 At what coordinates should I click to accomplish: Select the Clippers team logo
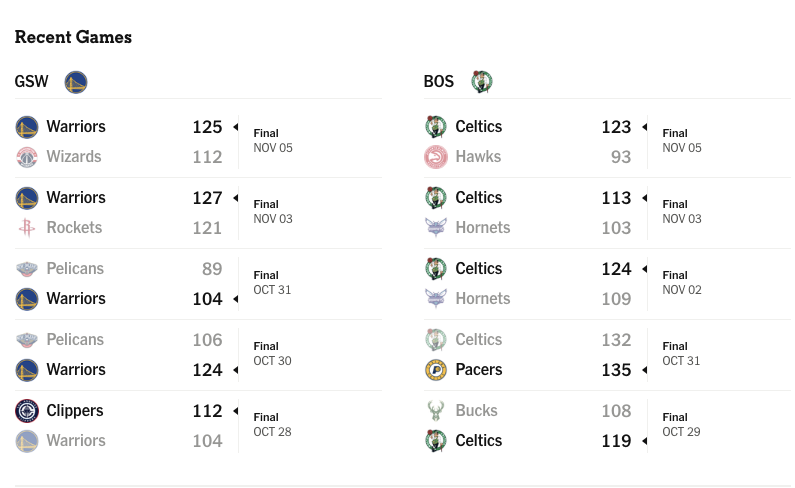point(27,410)
